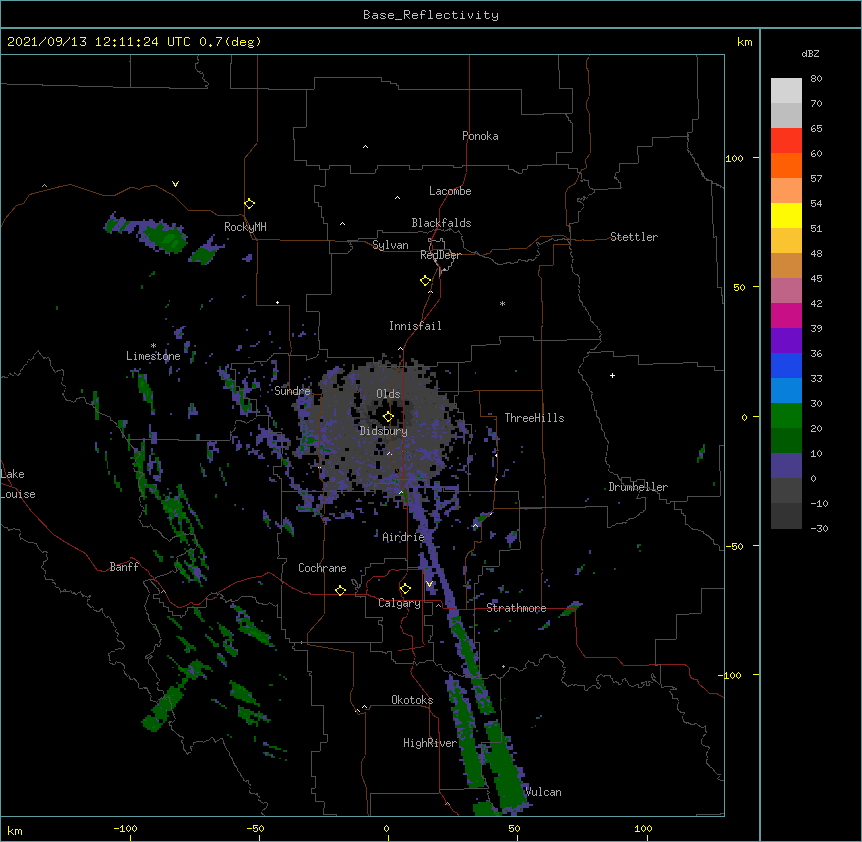862x842 pixels.
Task: Click the white plus marker north of Drumheller
Action: click(x=612, y=375)
